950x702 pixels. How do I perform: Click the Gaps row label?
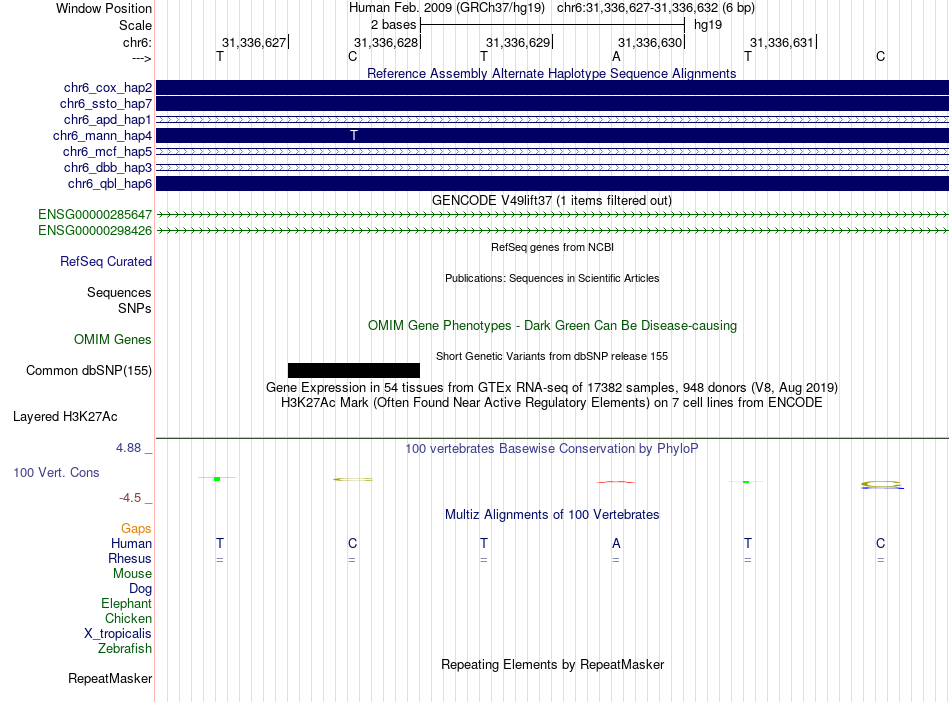tap(136, 529)
